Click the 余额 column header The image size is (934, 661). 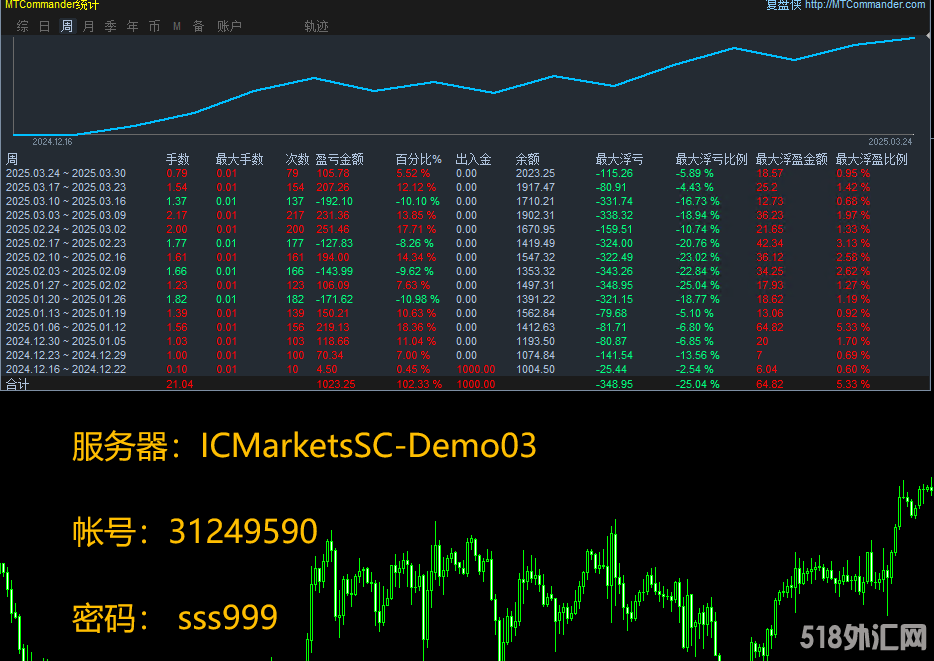tap(528, 159)
